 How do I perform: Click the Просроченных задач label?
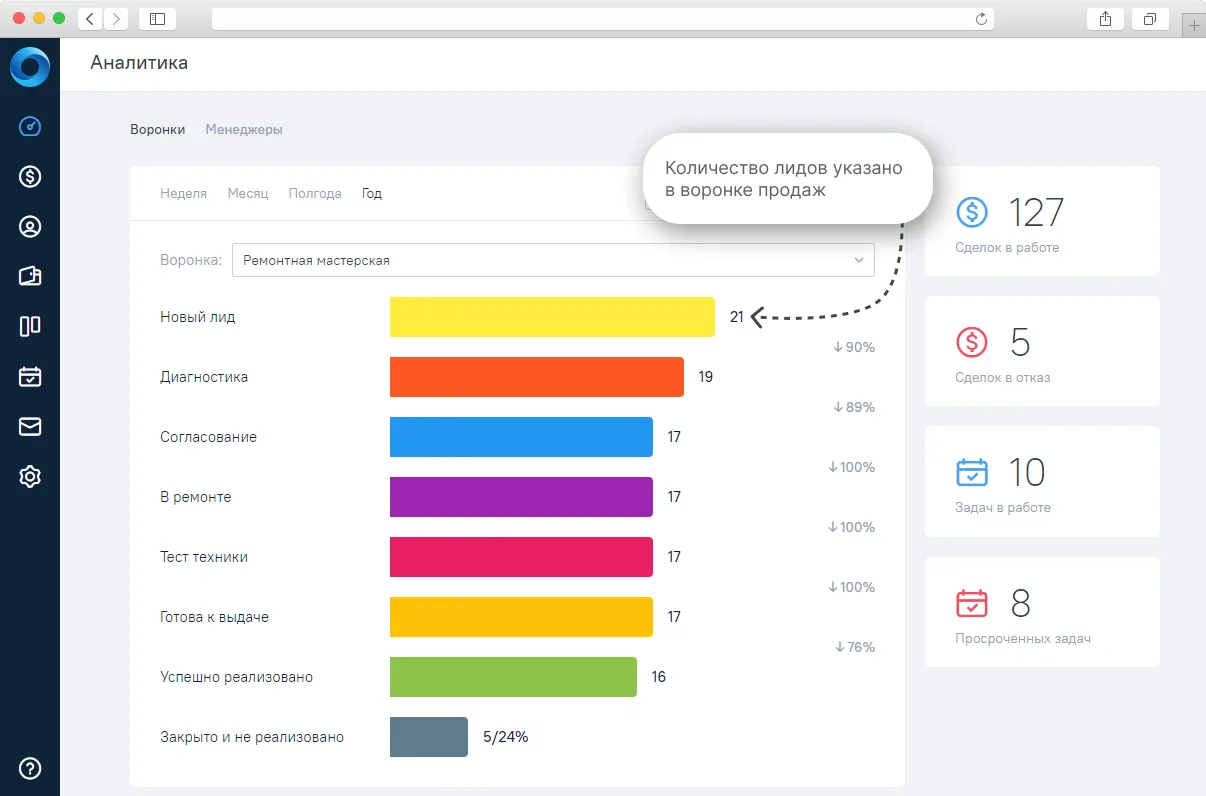[x=1023, y=638]
